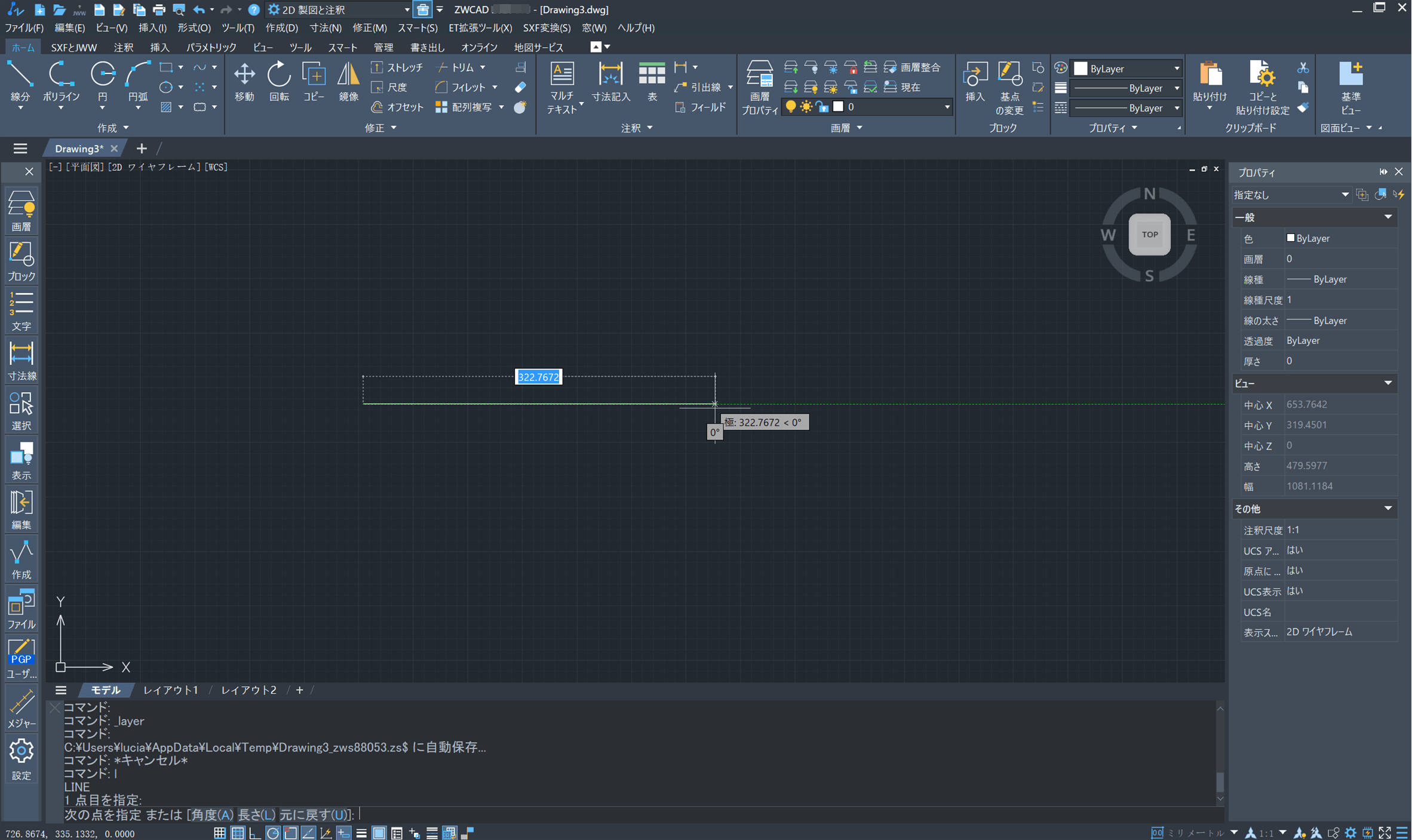1412x840 pixels.
Task: Activate the 回転 (Rotate) tool
Action: (x=279, y=82)
